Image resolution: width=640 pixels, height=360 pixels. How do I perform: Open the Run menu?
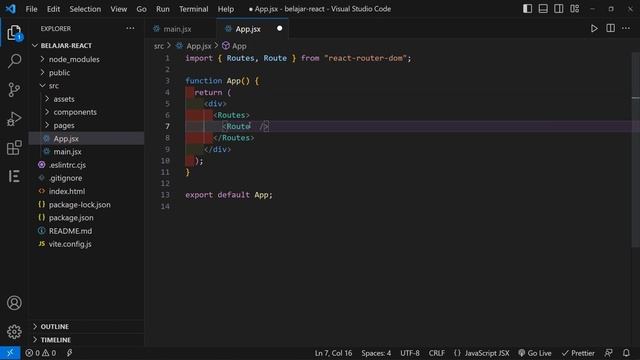tap(162, 9)
